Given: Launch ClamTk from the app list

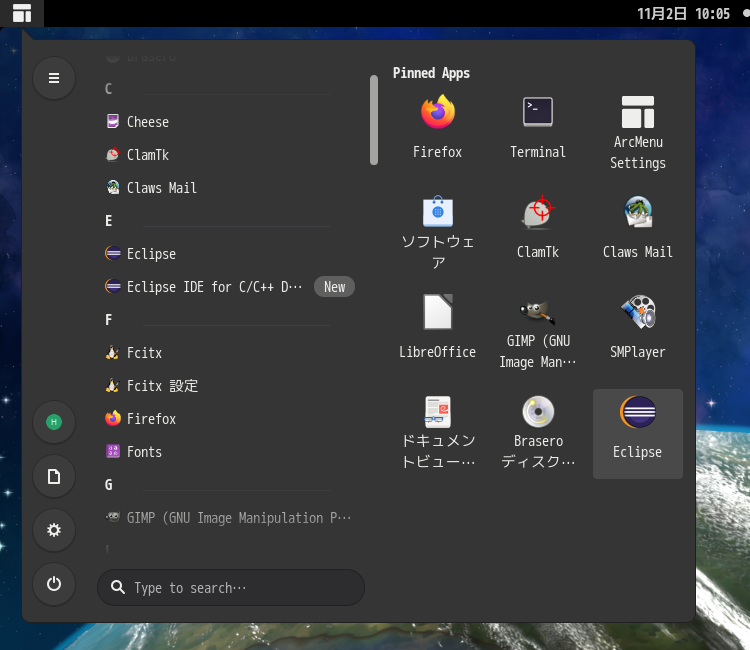Looking at the screenshot, I should pyautogui.click(x=229, y=155).
